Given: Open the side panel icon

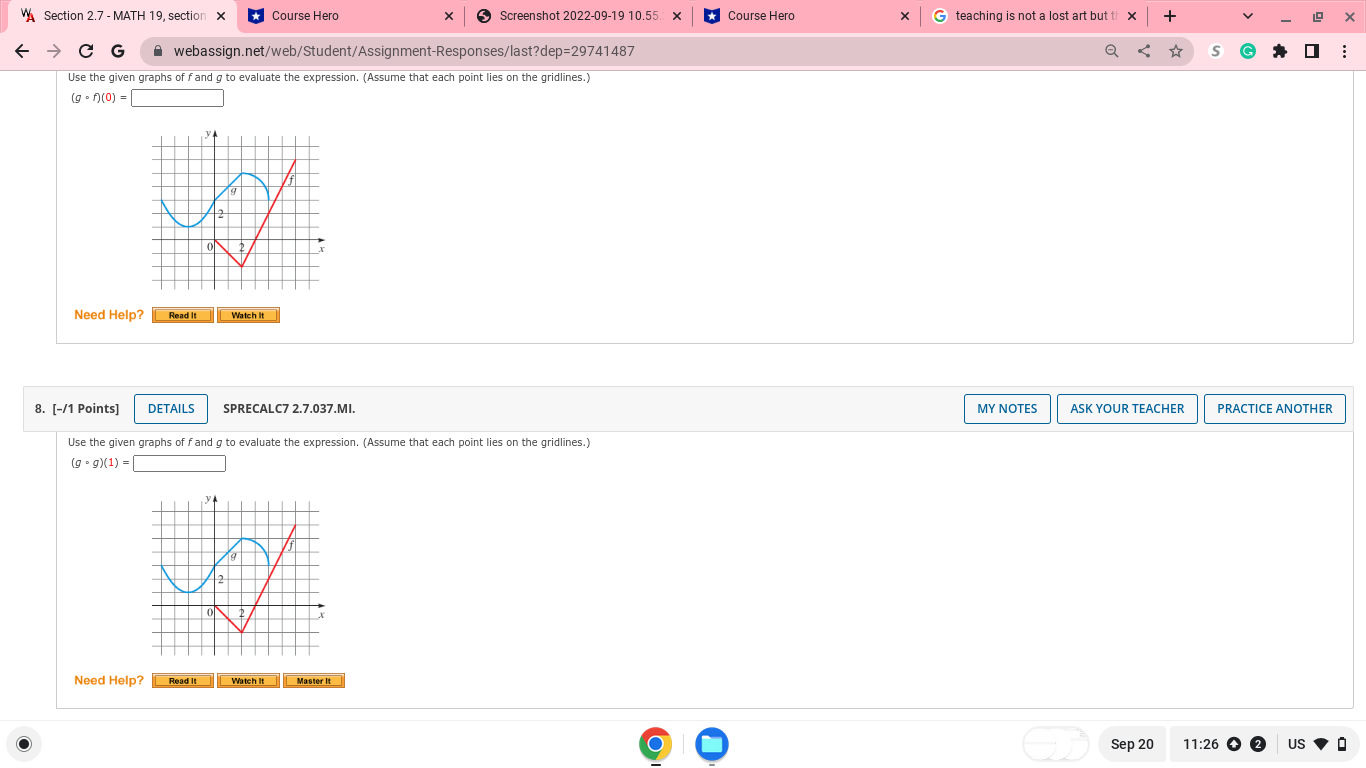Looking at the screenshot, I should pos(1311,51).
